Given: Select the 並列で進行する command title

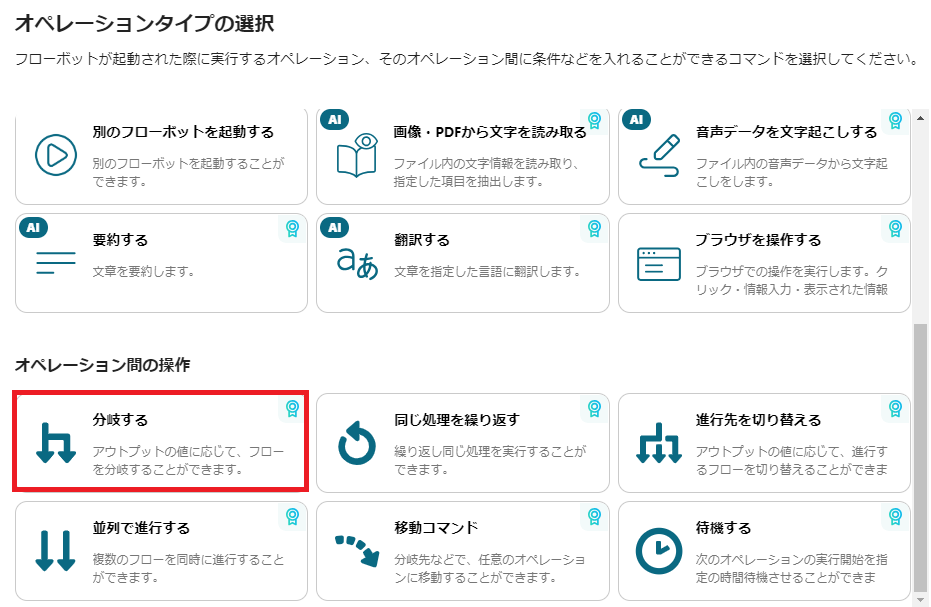Looking at the screenshot, I should pyautogui.click(x=141, y=528).
